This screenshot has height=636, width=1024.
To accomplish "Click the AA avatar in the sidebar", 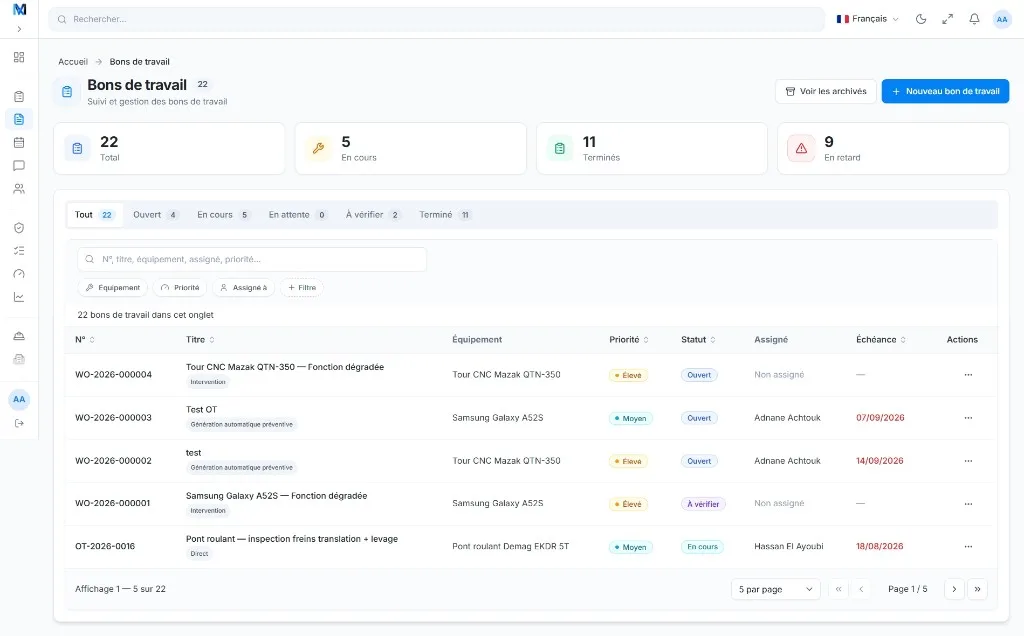I will (x=19, y=399).
